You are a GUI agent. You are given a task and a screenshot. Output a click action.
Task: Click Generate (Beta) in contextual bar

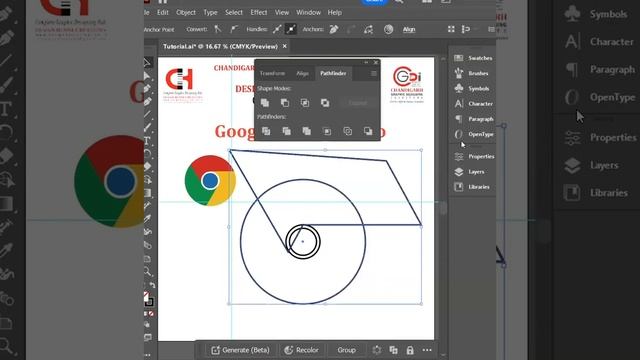click(x=240, y=350)
